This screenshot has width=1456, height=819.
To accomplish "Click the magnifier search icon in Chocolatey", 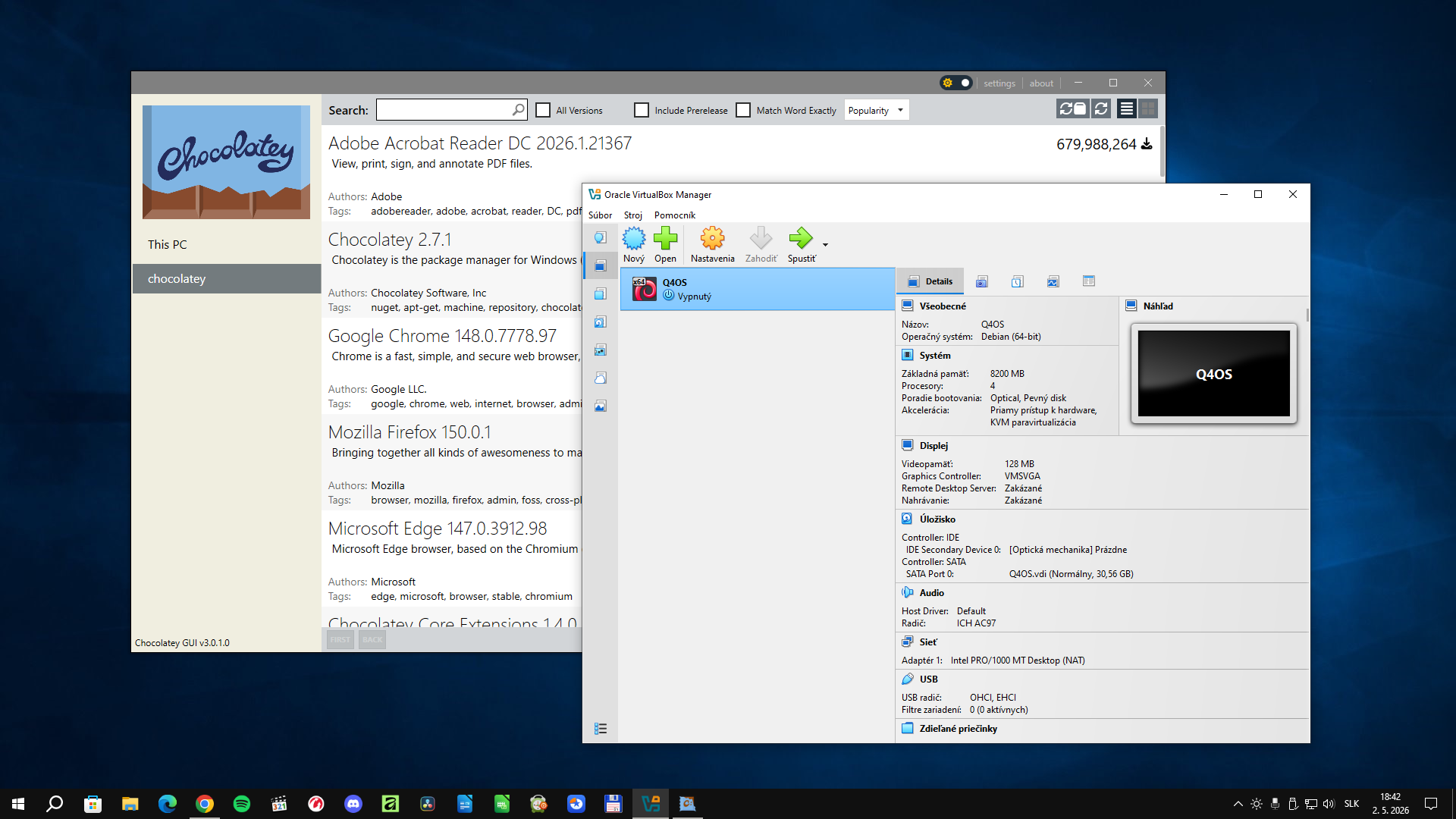I will pyautogui.click(x=519, y=110).
